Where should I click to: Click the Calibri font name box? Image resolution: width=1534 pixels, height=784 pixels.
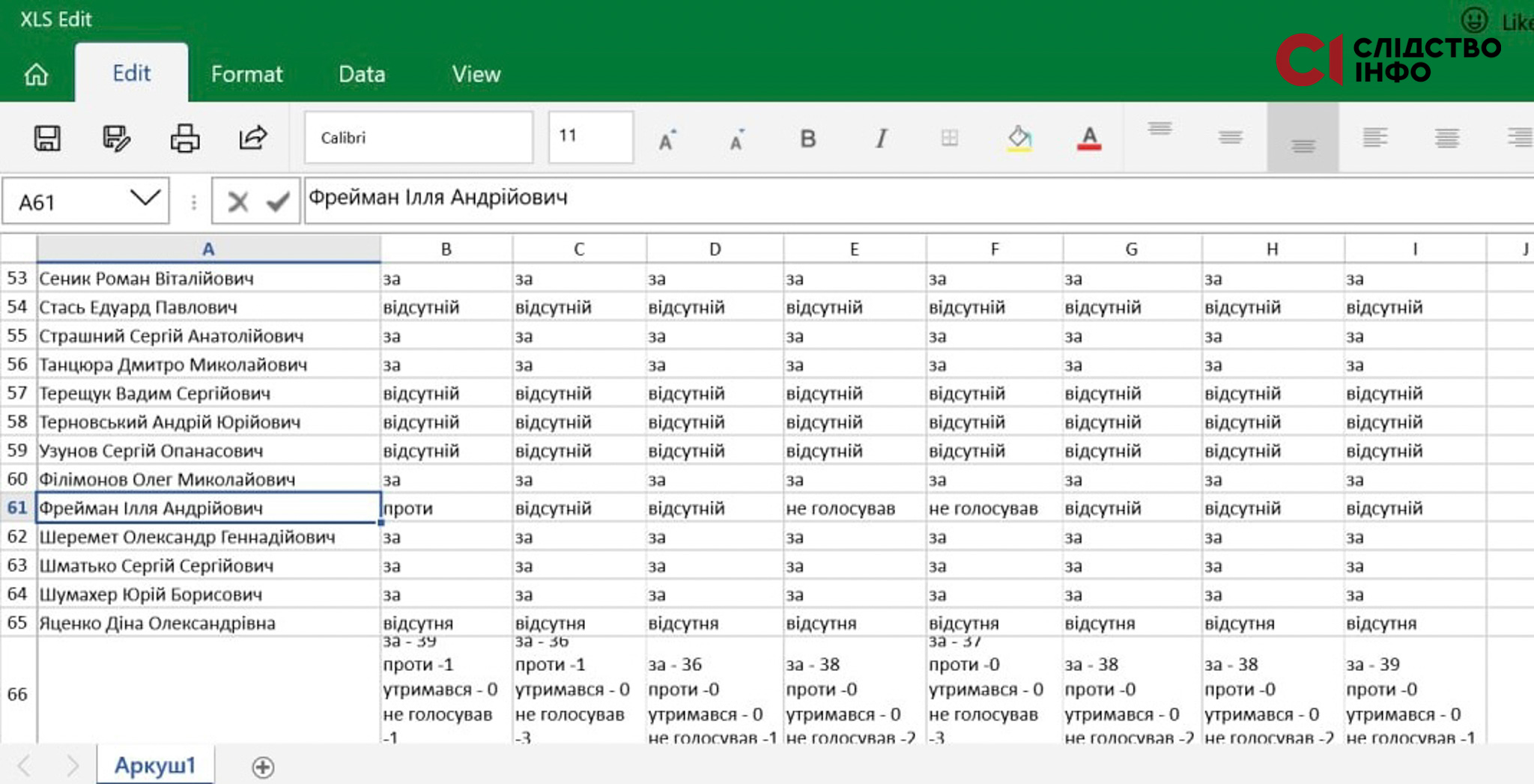(419, 138)
